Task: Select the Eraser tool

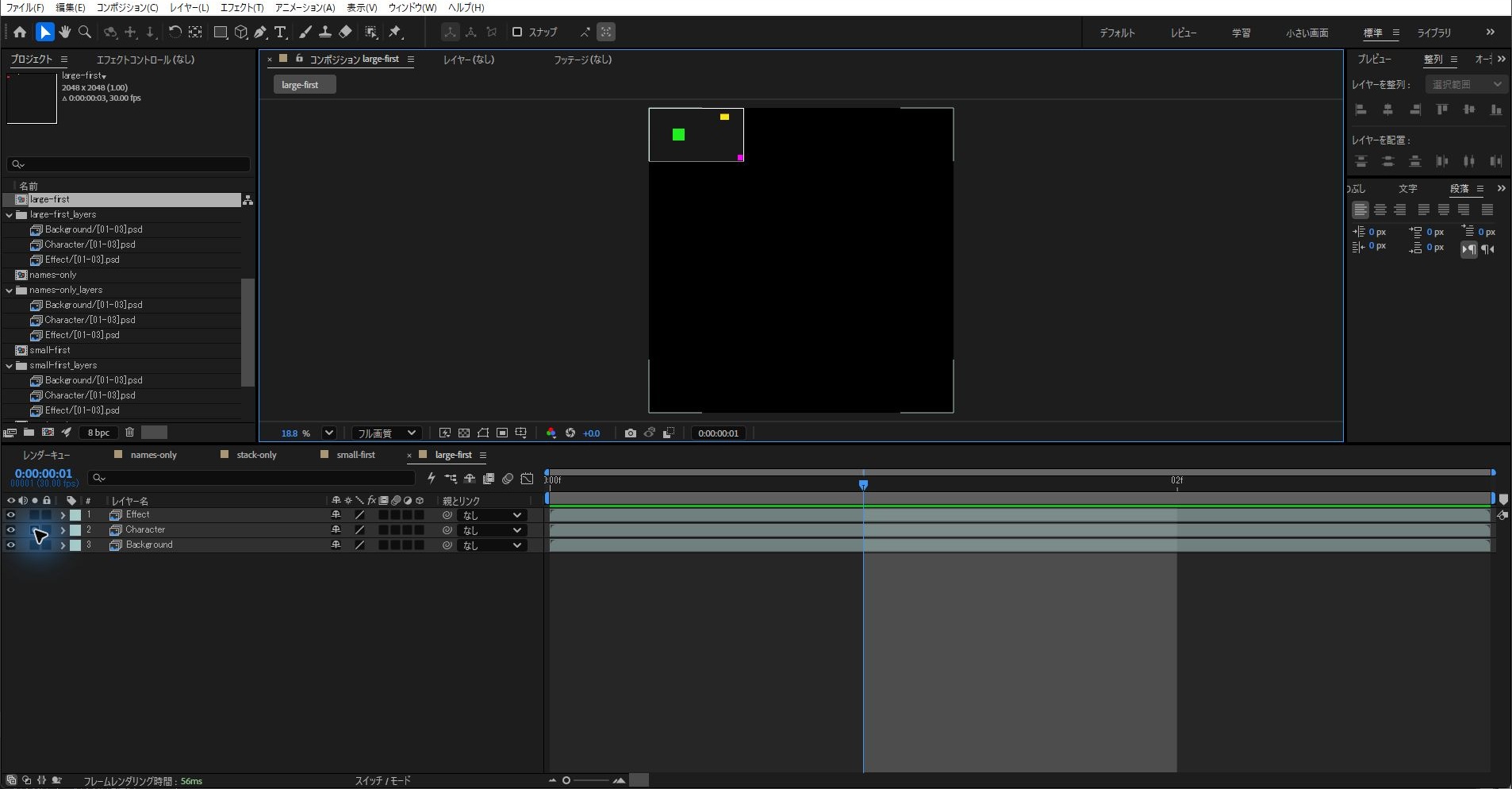Action: (x=345, y=32)
